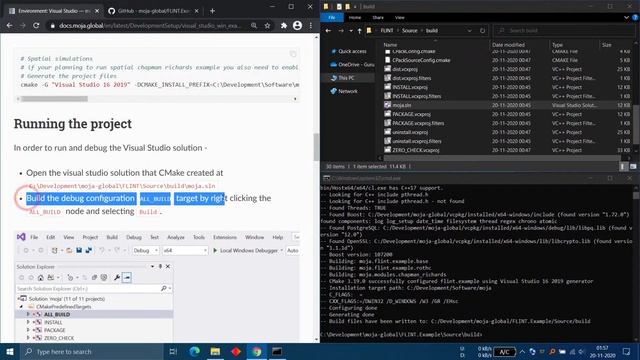Click the taskbar 'Type here to search' box
Screen dimensions: 640x360
click(x=91, y=351)
